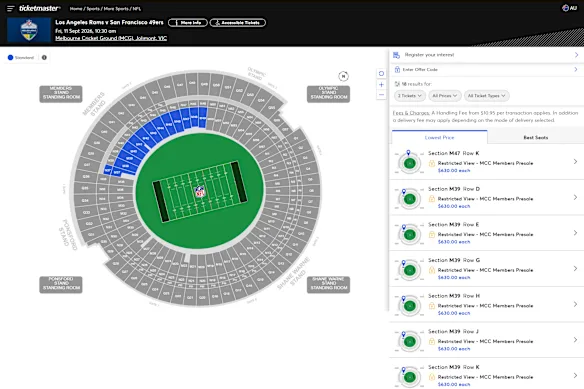Open Section M39 Row D chevron
This screenshot has height=389, width=584.
point(575,197)
